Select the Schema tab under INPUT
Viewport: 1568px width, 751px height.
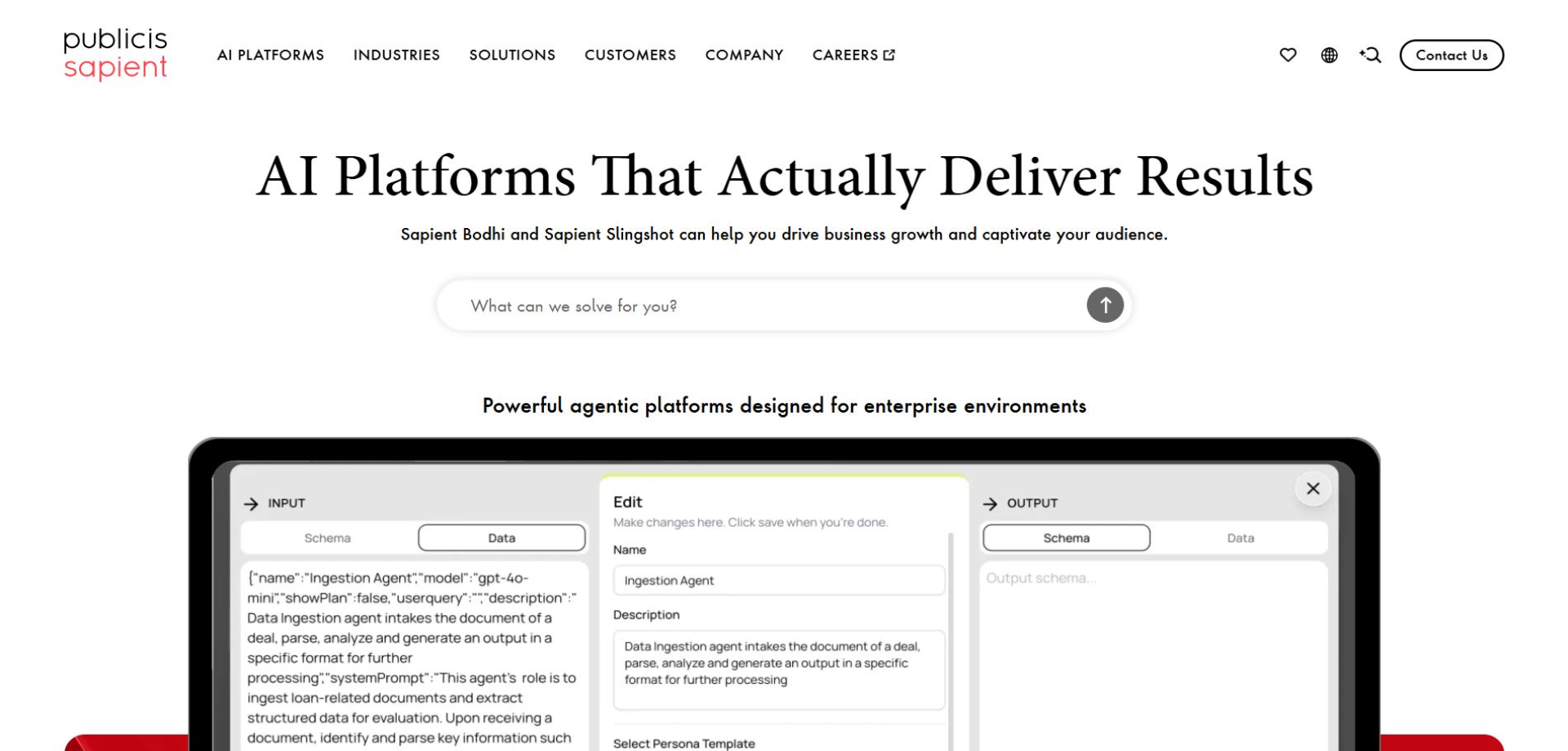pos(327,538)
